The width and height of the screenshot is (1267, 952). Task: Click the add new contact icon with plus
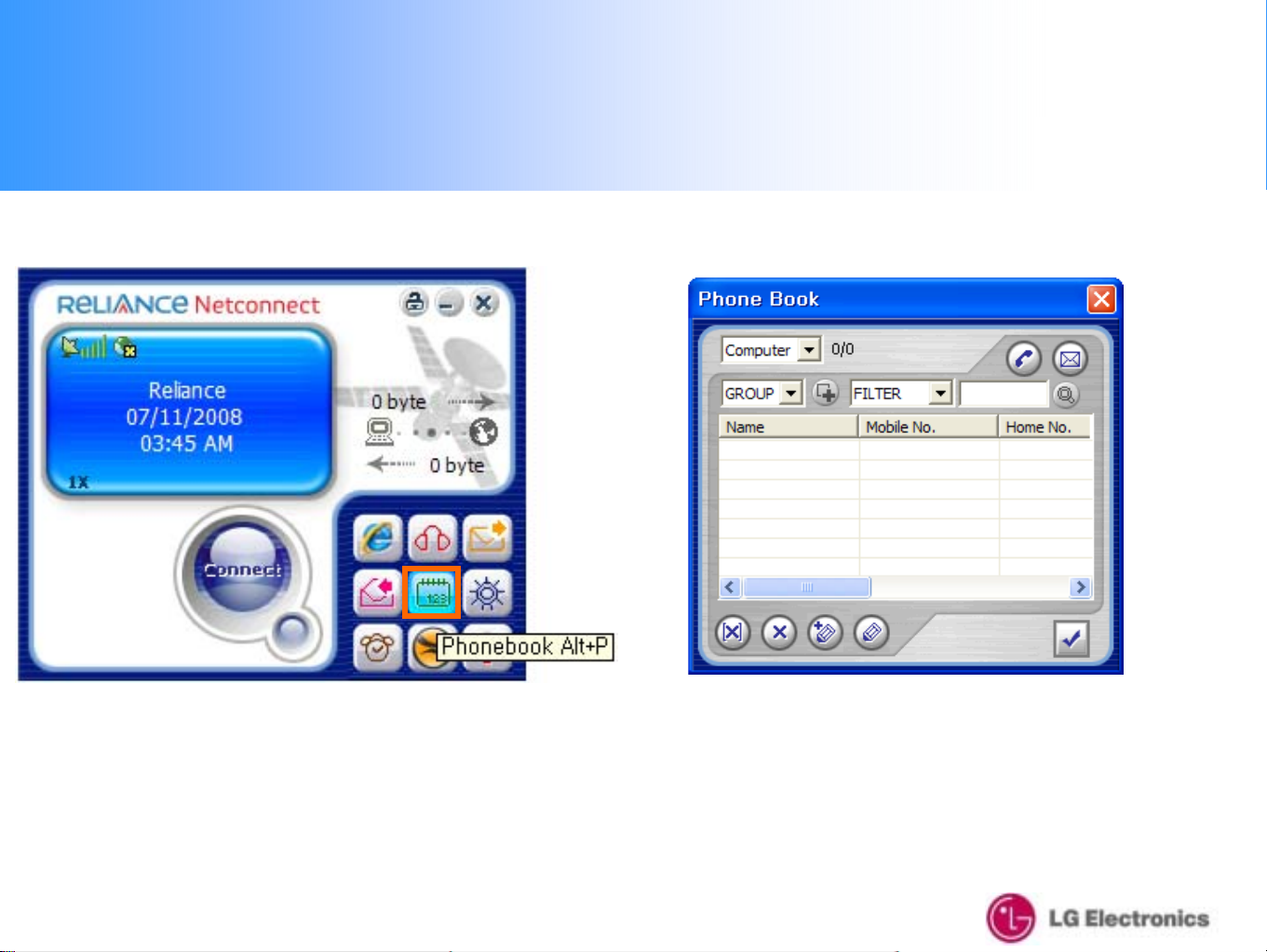825,633
